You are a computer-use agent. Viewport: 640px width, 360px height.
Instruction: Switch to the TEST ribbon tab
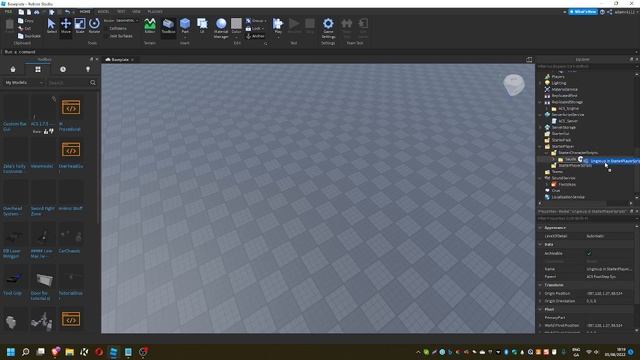[x=121, y=12]
